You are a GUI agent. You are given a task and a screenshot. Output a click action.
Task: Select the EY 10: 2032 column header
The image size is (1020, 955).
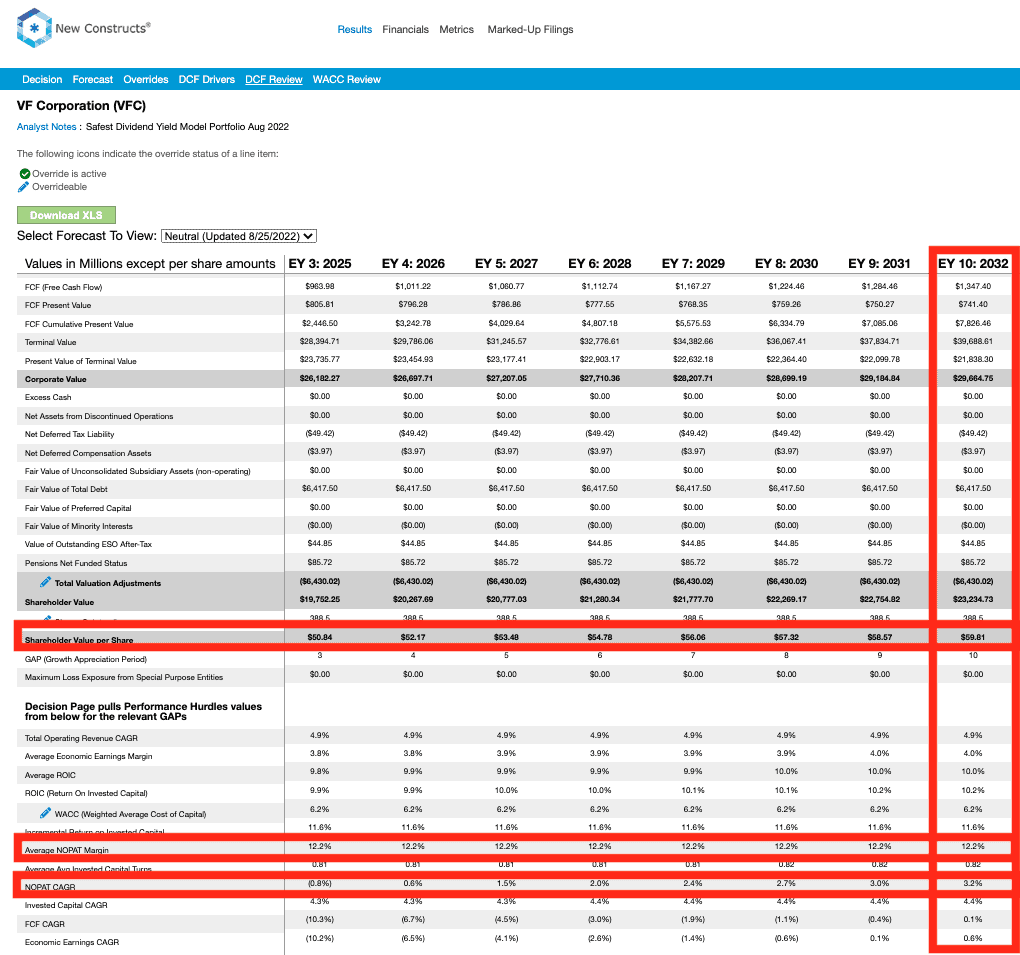click(973, 263)
